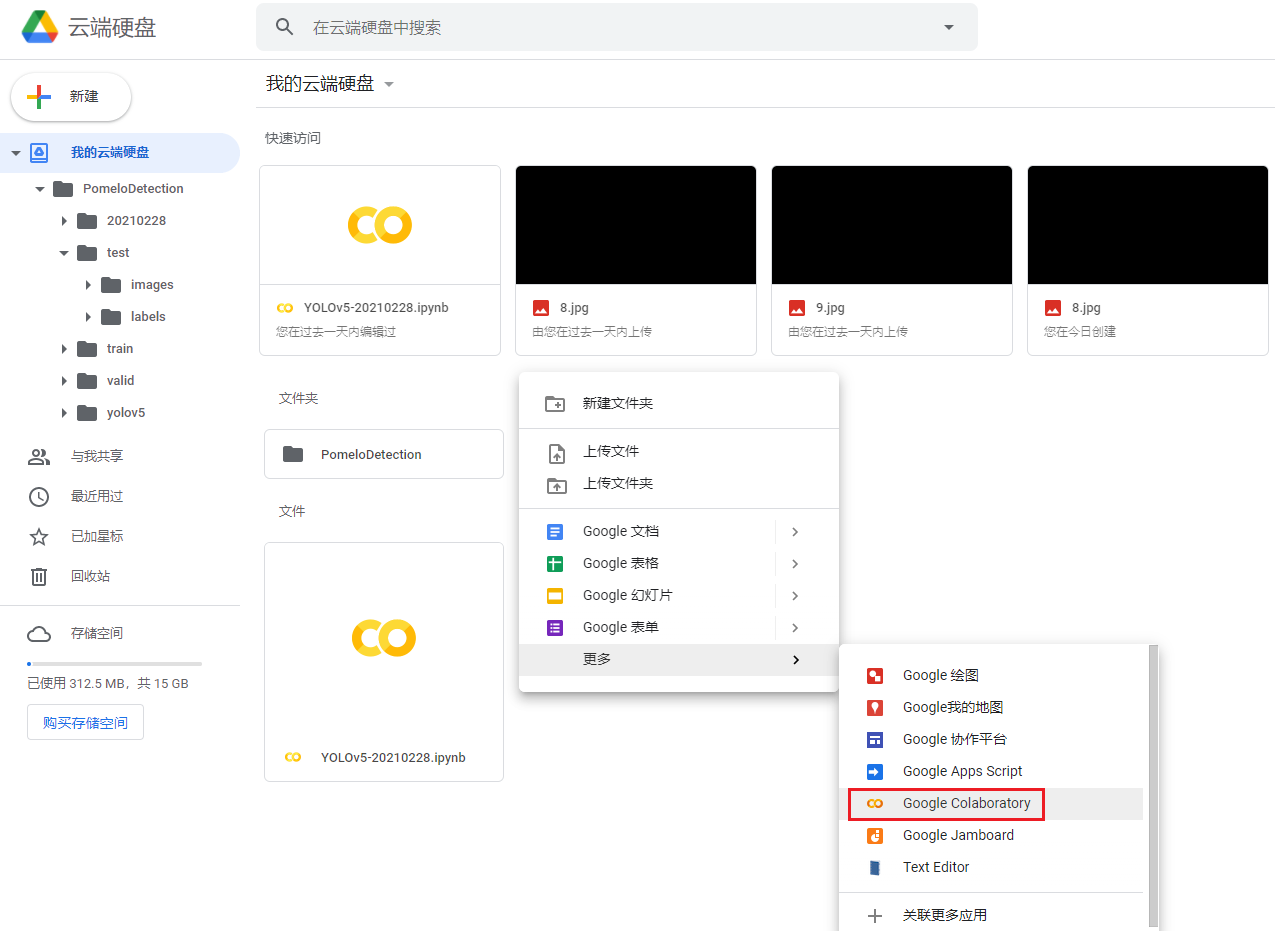Click the 新建文件夹 new folder icon
This screenshot has height=931, width=1275.
tap(555, 404)
